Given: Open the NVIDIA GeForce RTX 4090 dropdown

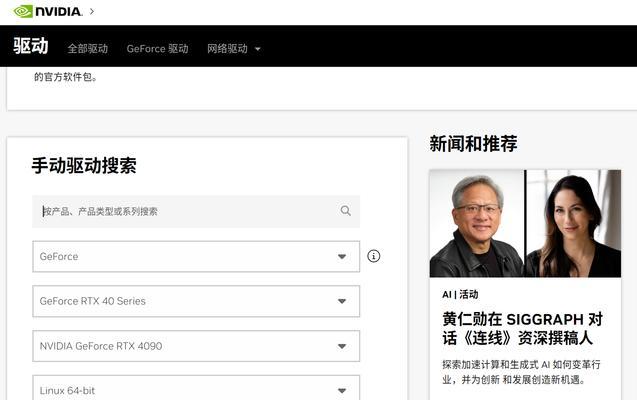Looking at the screenshot, I should click(x=196, y=346).
